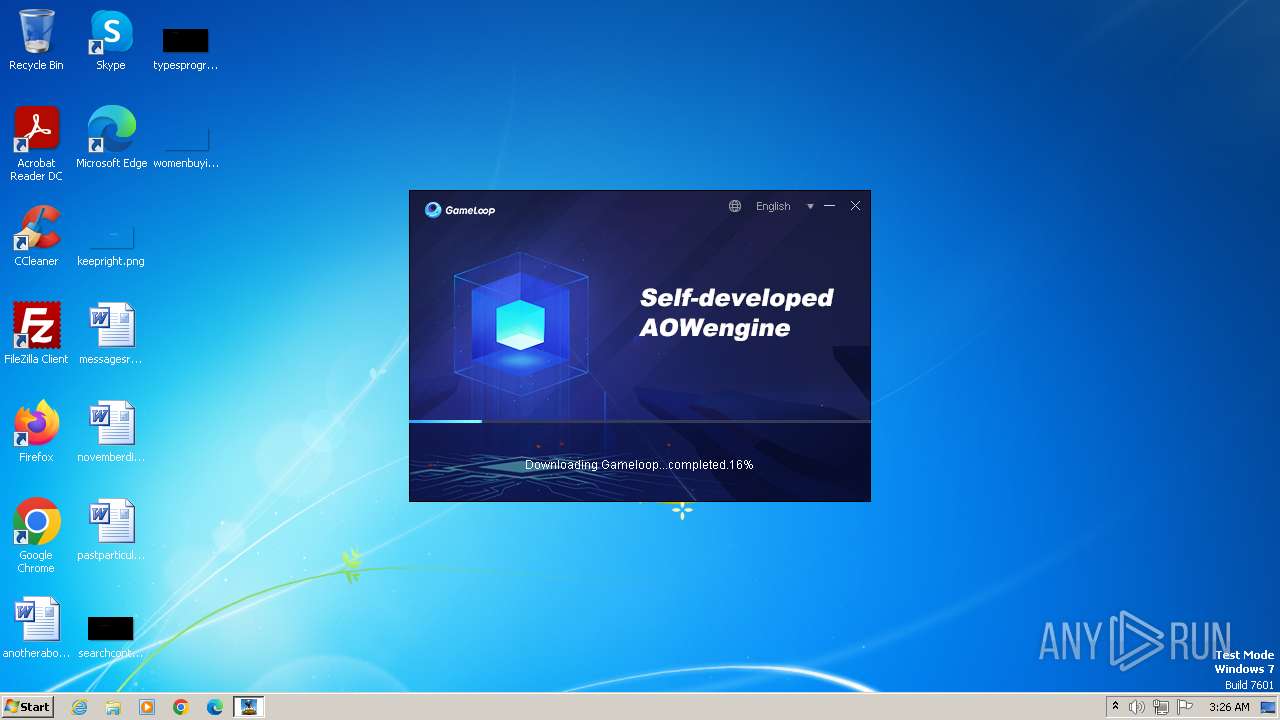The image size is (1280, 720).
Task: Click the 3:26 AM taskbar clock
Action: (1229, 707)
